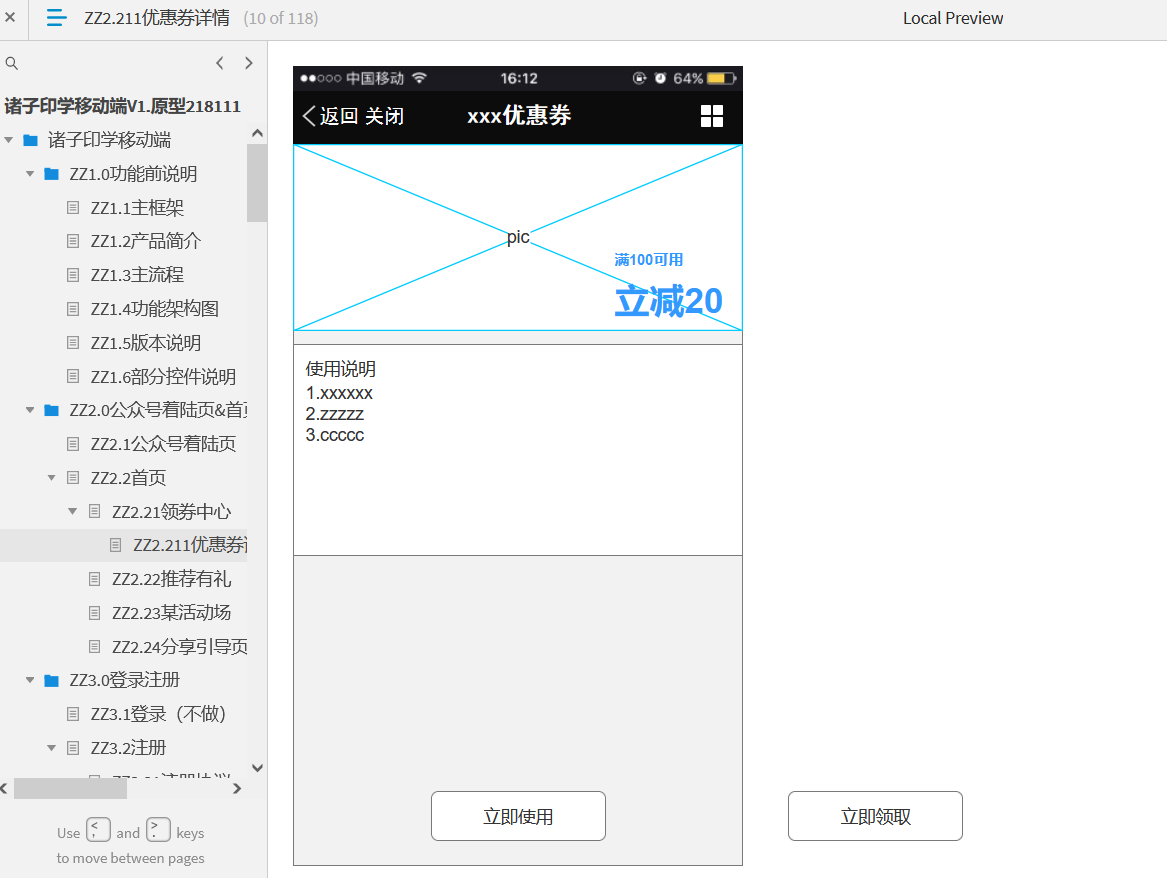Viewport: 1167px width, 878px height.
Task: Click the grid menu icon in phone header
Action: tap(712, 116)
